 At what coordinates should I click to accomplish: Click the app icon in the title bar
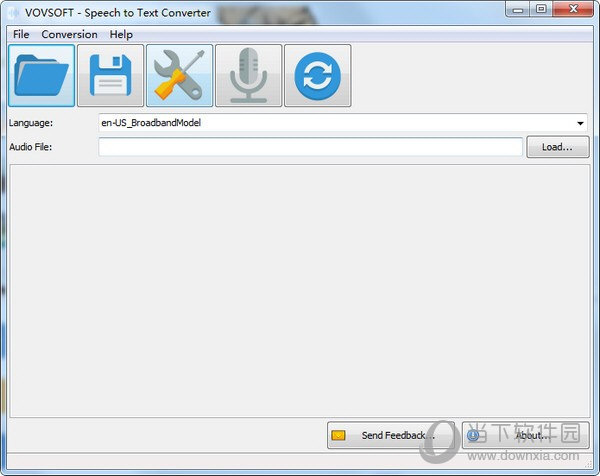click(x=14, y=13)
